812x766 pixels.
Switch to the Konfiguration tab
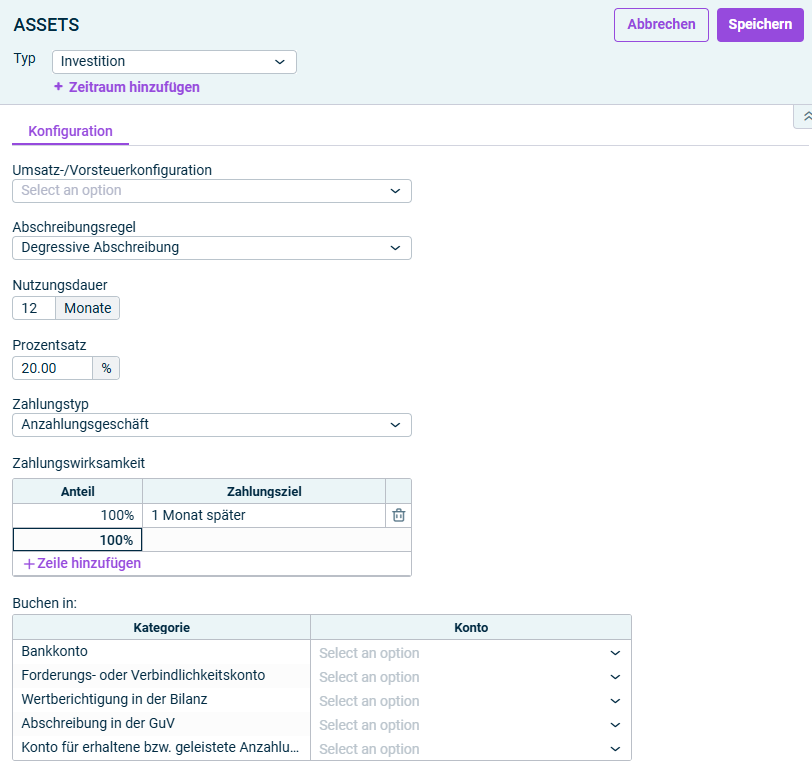pos(70,131)
